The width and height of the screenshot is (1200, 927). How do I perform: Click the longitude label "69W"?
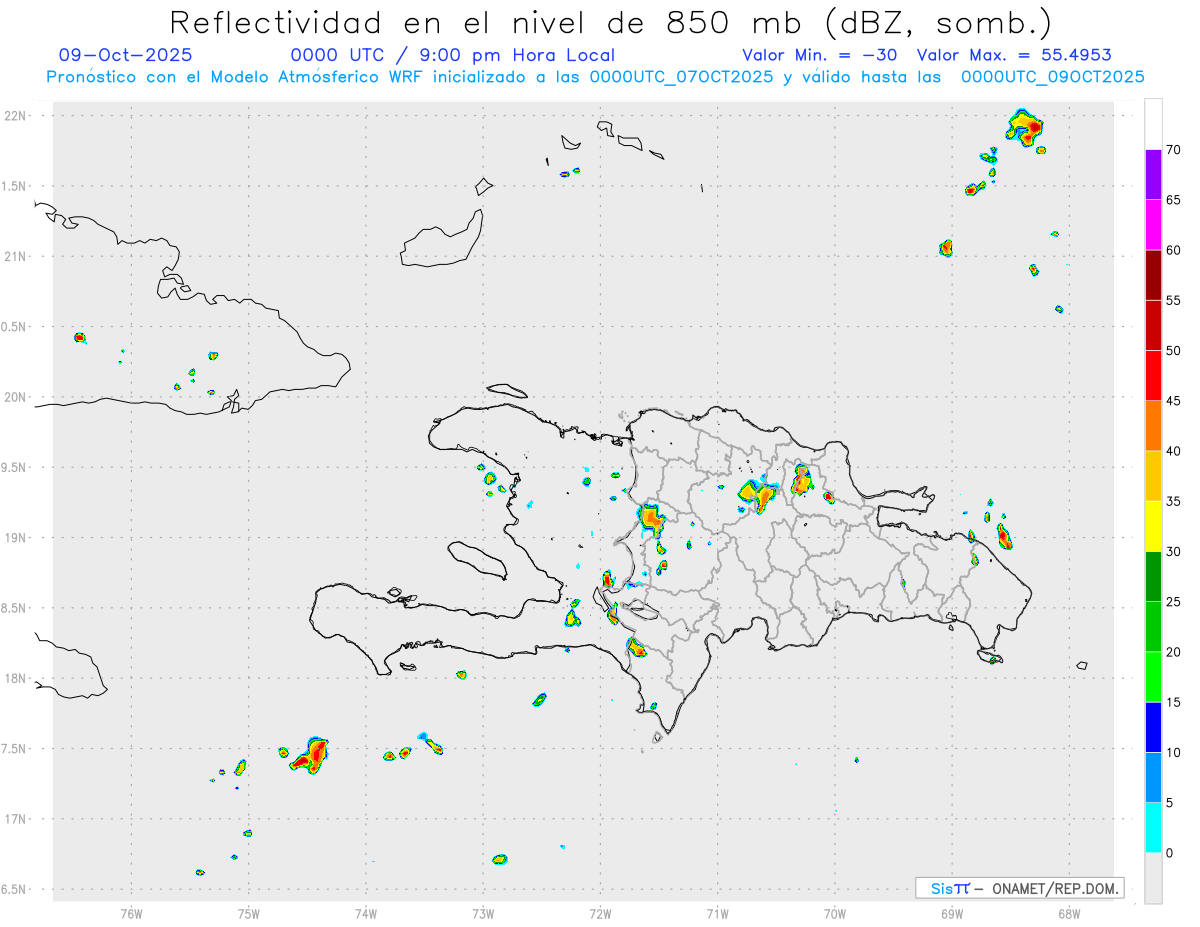click(x=951, y=912)
